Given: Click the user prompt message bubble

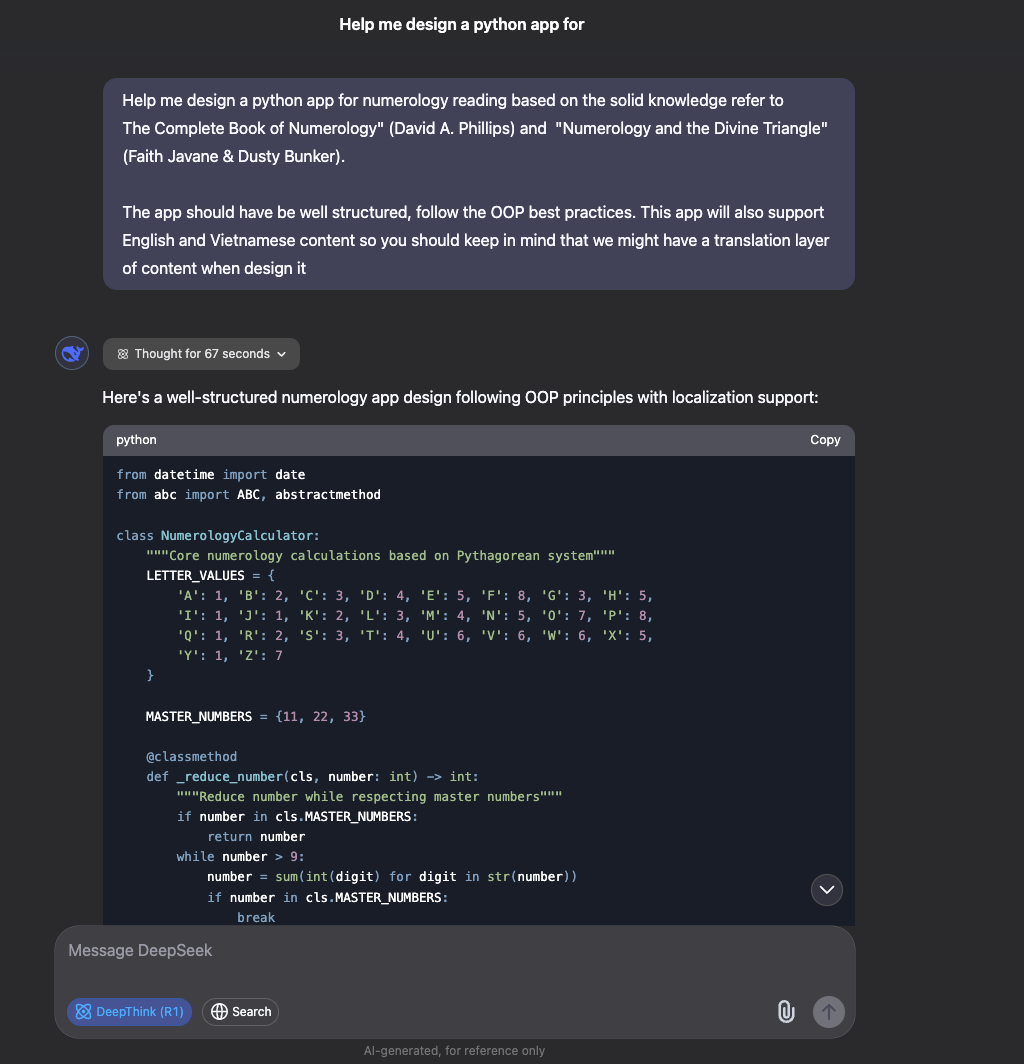Looking at the screenshot, I should (x=478, y=184).
